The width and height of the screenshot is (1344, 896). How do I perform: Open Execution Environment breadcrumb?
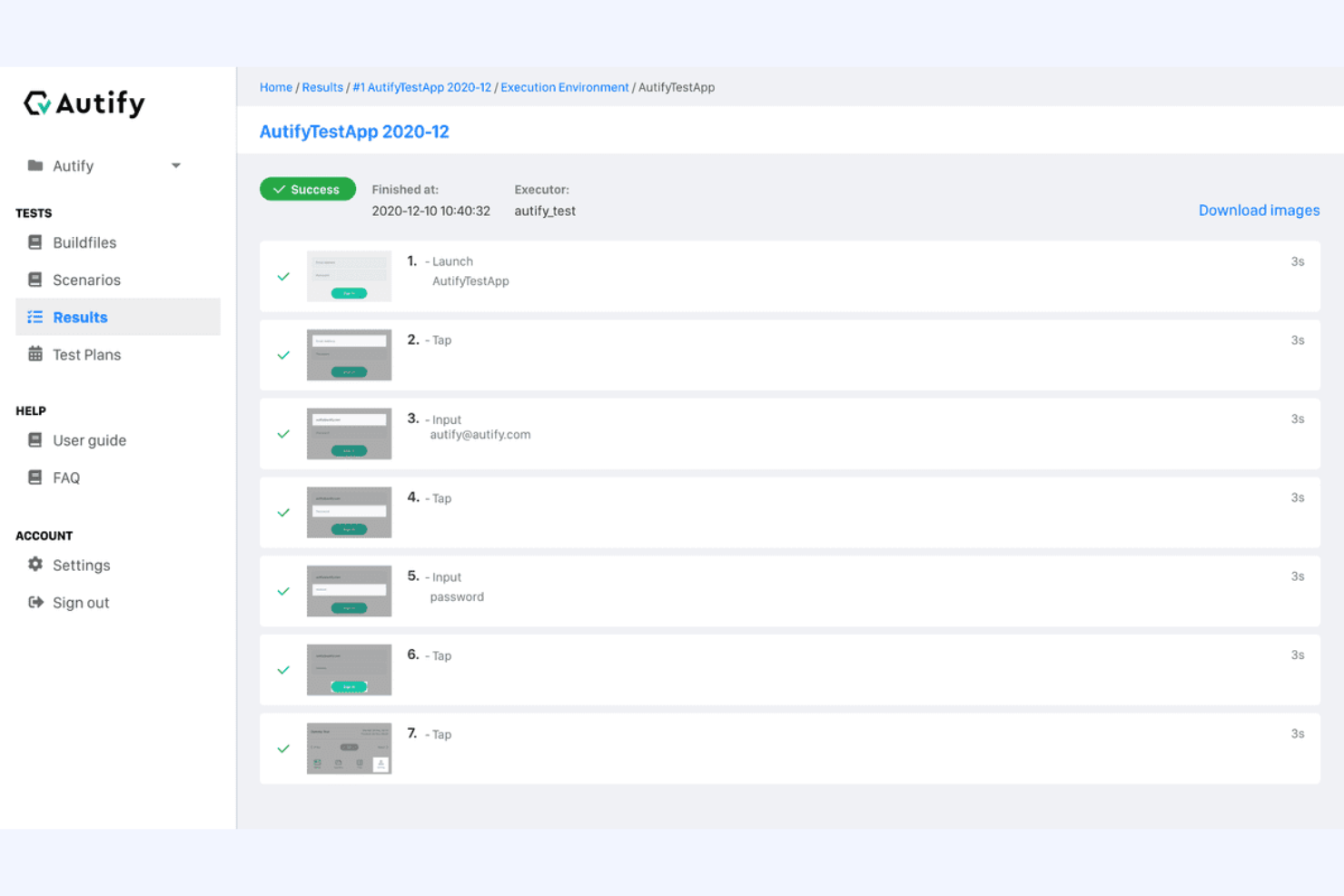tap(564, 87)
